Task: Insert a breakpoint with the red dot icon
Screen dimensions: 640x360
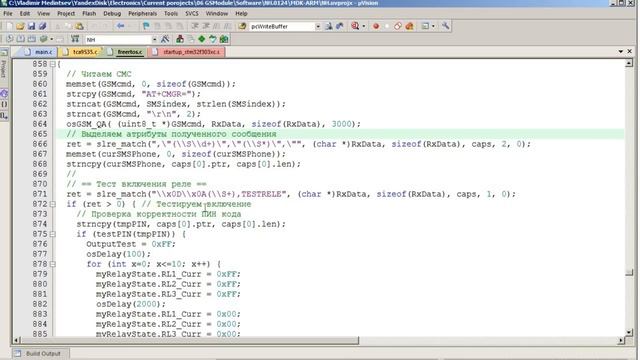Action: [376, 26]
